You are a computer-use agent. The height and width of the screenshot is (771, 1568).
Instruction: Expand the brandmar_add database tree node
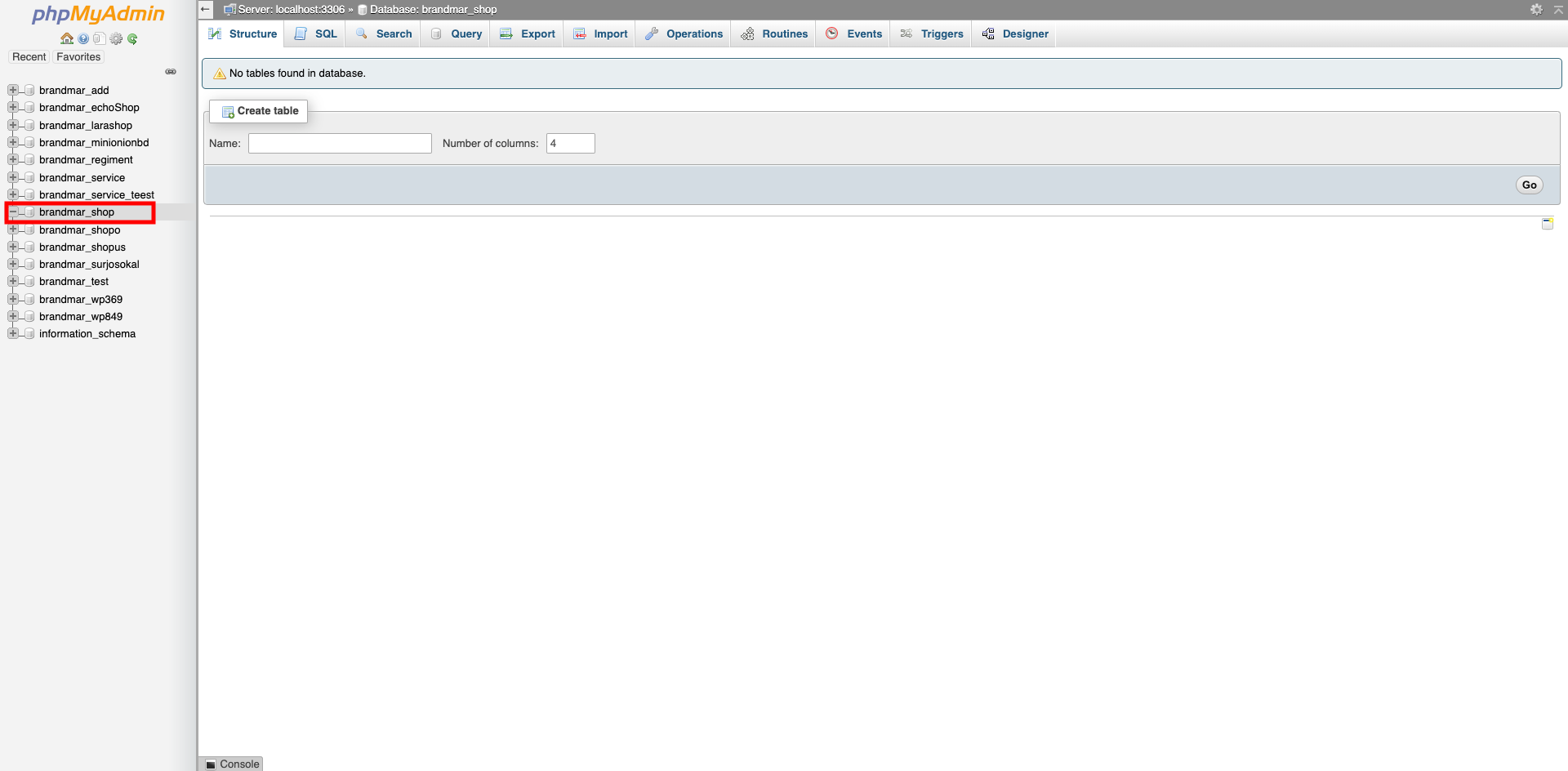[12, 90]
